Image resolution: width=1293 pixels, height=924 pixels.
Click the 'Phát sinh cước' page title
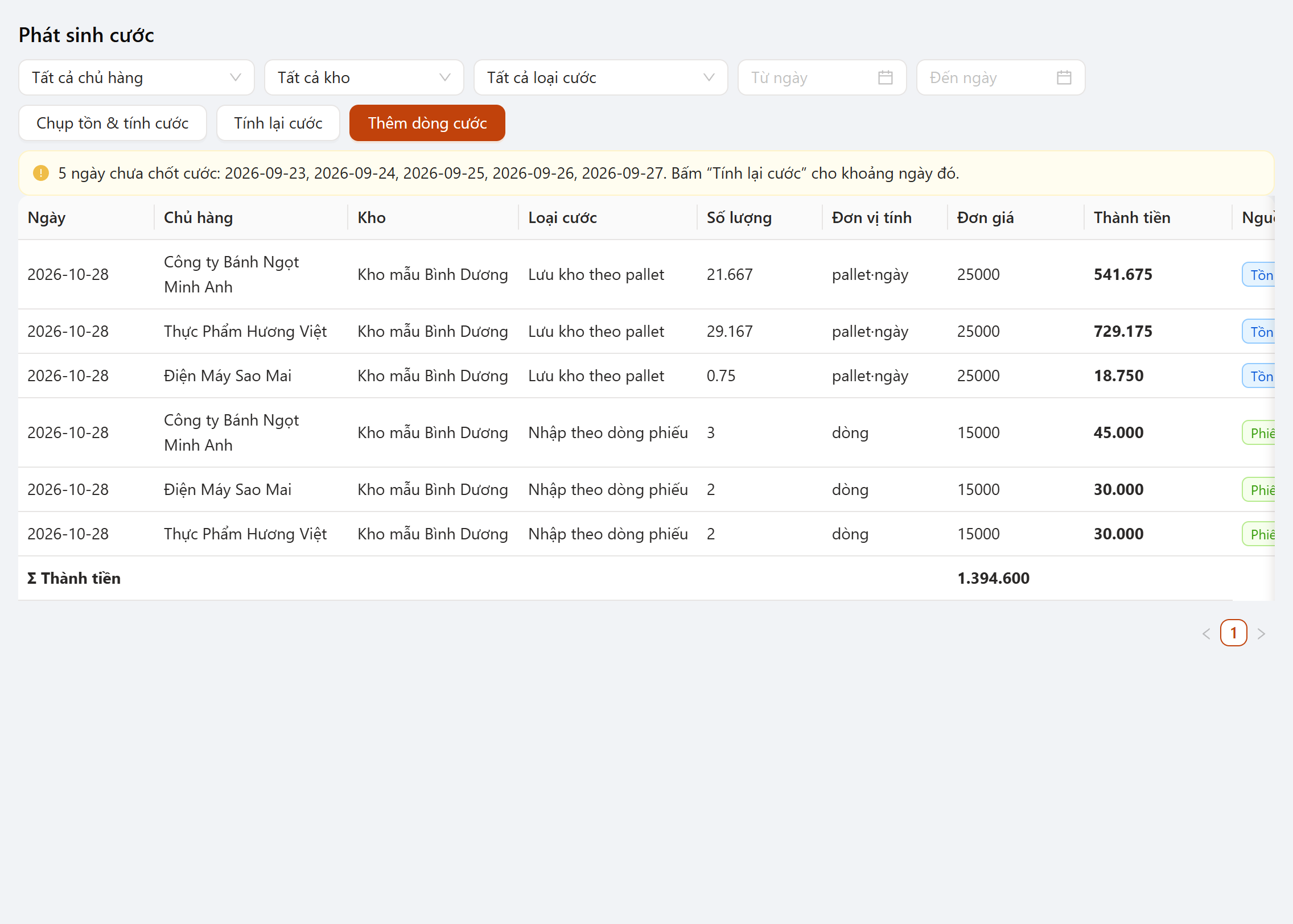87,35
